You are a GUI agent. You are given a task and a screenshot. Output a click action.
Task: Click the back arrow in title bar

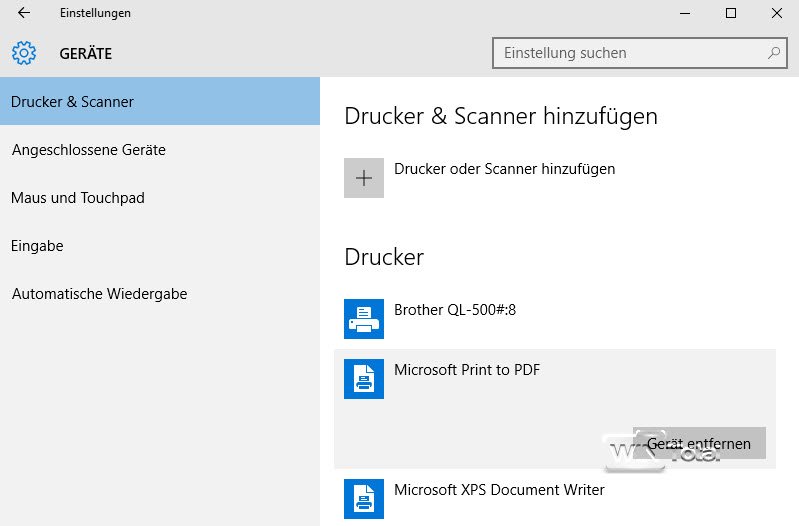(24, 13)
